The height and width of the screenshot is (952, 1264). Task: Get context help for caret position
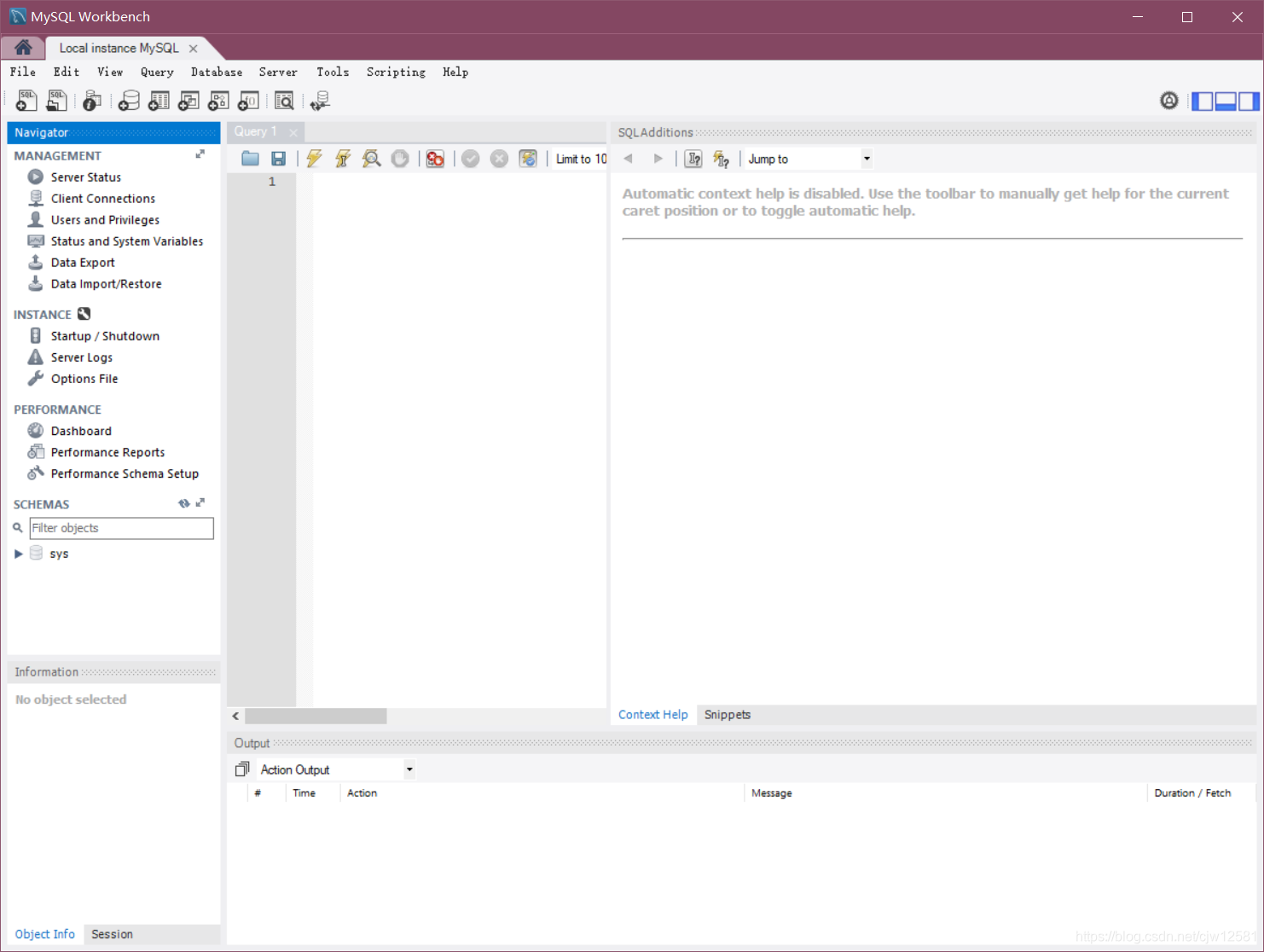point(693,159)
